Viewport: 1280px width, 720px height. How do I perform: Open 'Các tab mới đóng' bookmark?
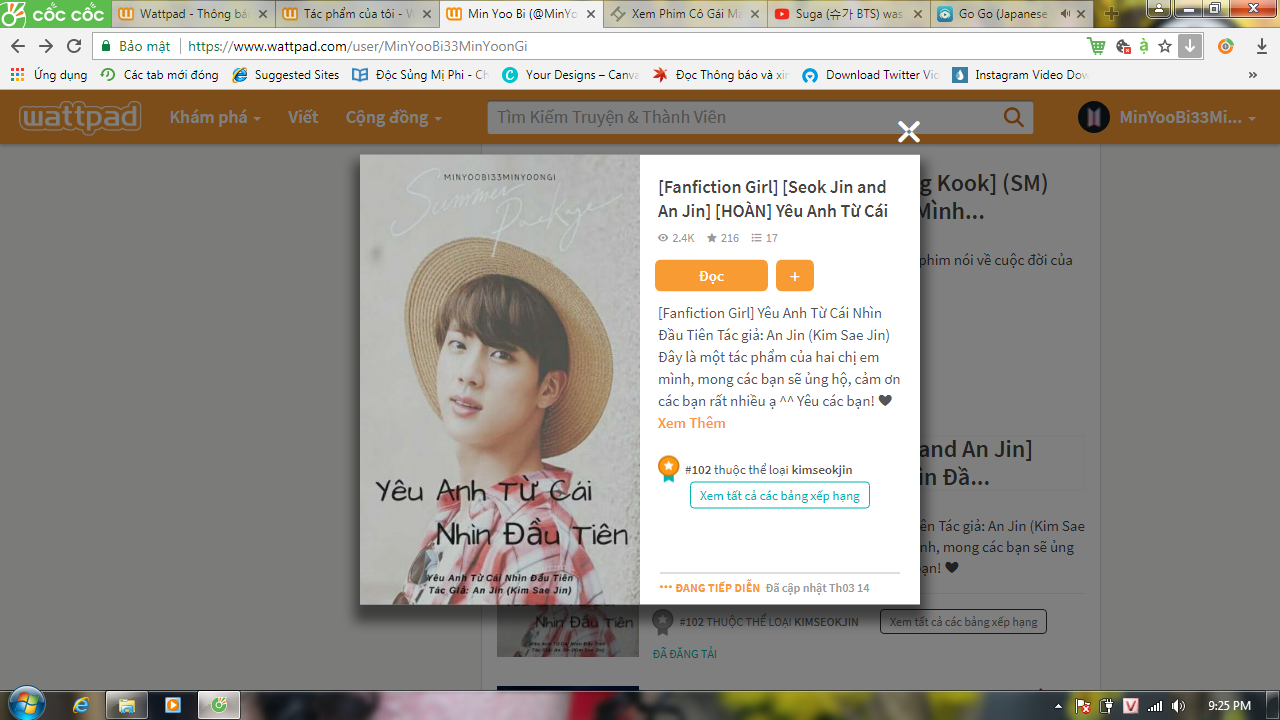[x=159, y=75]
